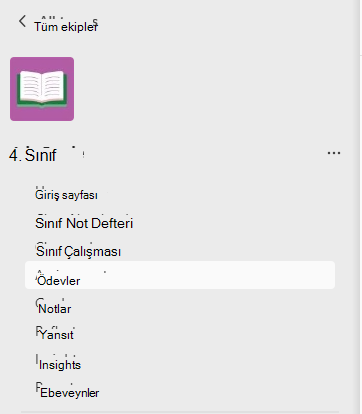Click the vertical pane border on right edge
Viewport: 362px width, 414px height.
click(x=357, y=207)
